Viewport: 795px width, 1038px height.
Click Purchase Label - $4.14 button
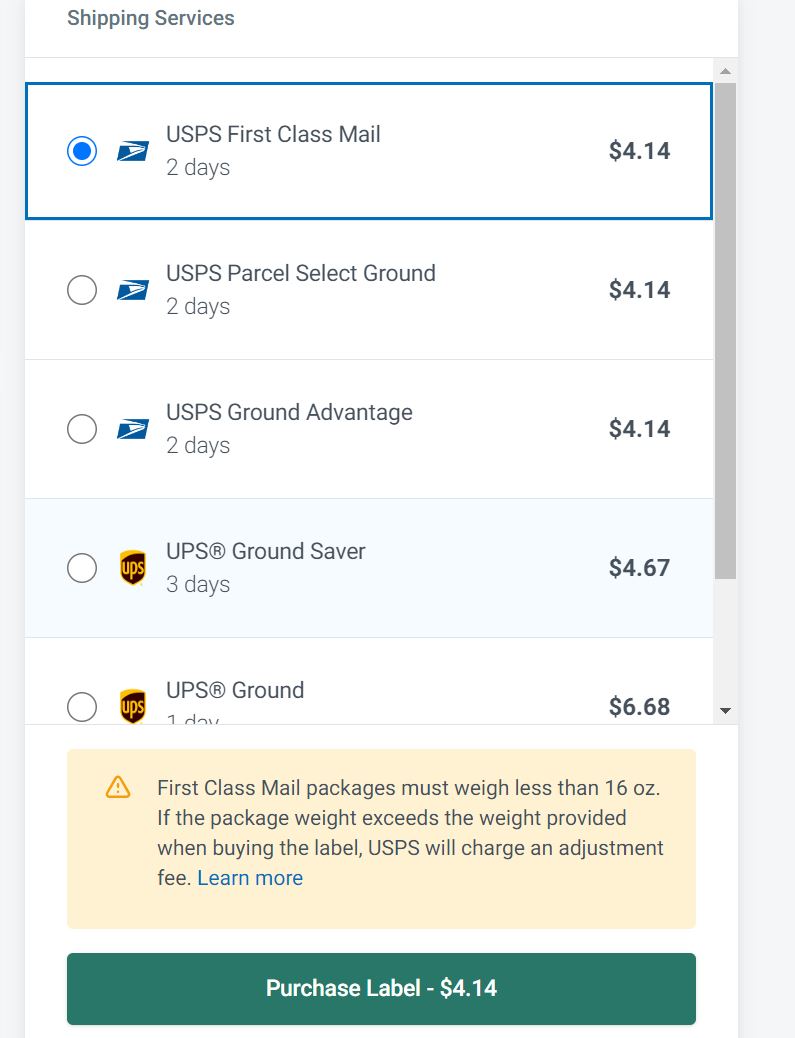tap(381, 988)
